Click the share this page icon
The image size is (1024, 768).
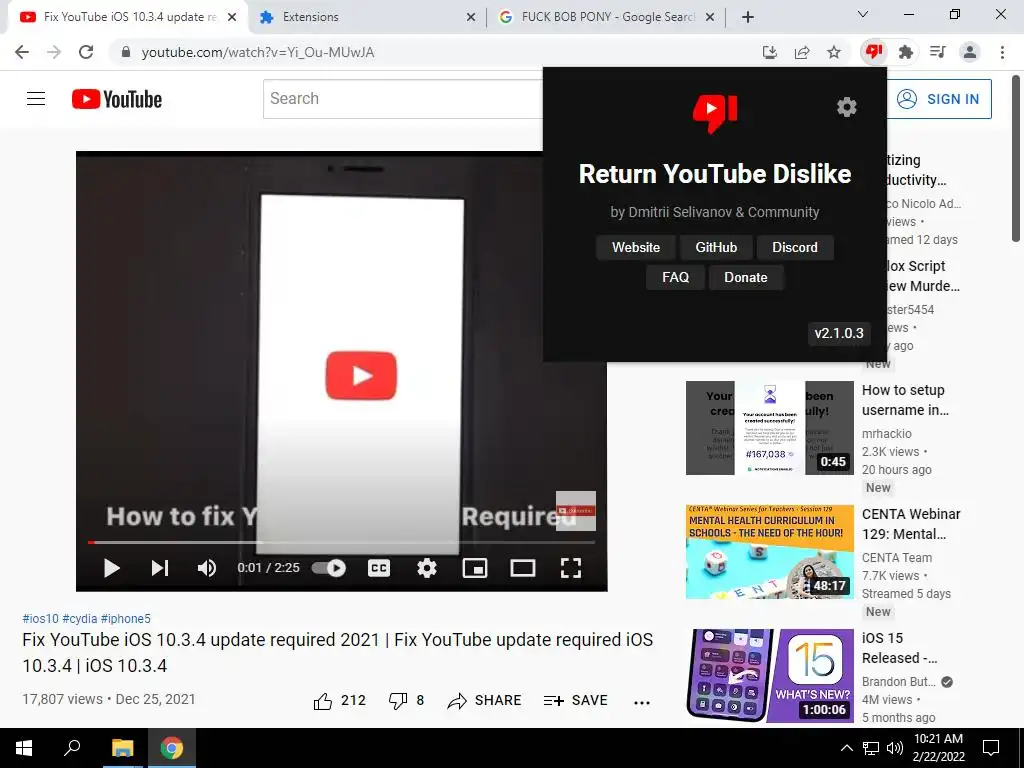802,52
